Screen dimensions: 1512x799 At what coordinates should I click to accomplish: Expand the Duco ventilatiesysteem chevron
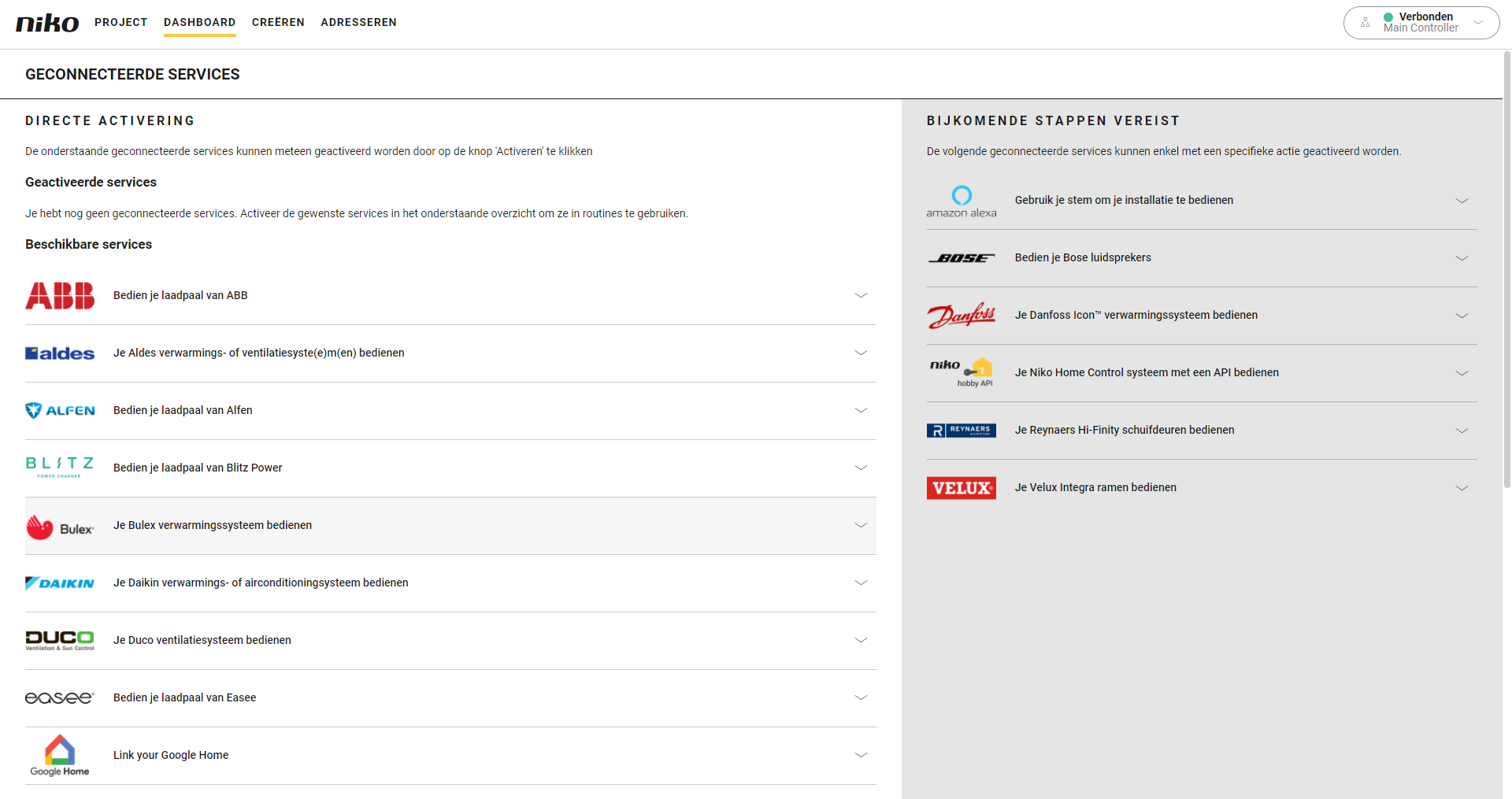point(861,640)
